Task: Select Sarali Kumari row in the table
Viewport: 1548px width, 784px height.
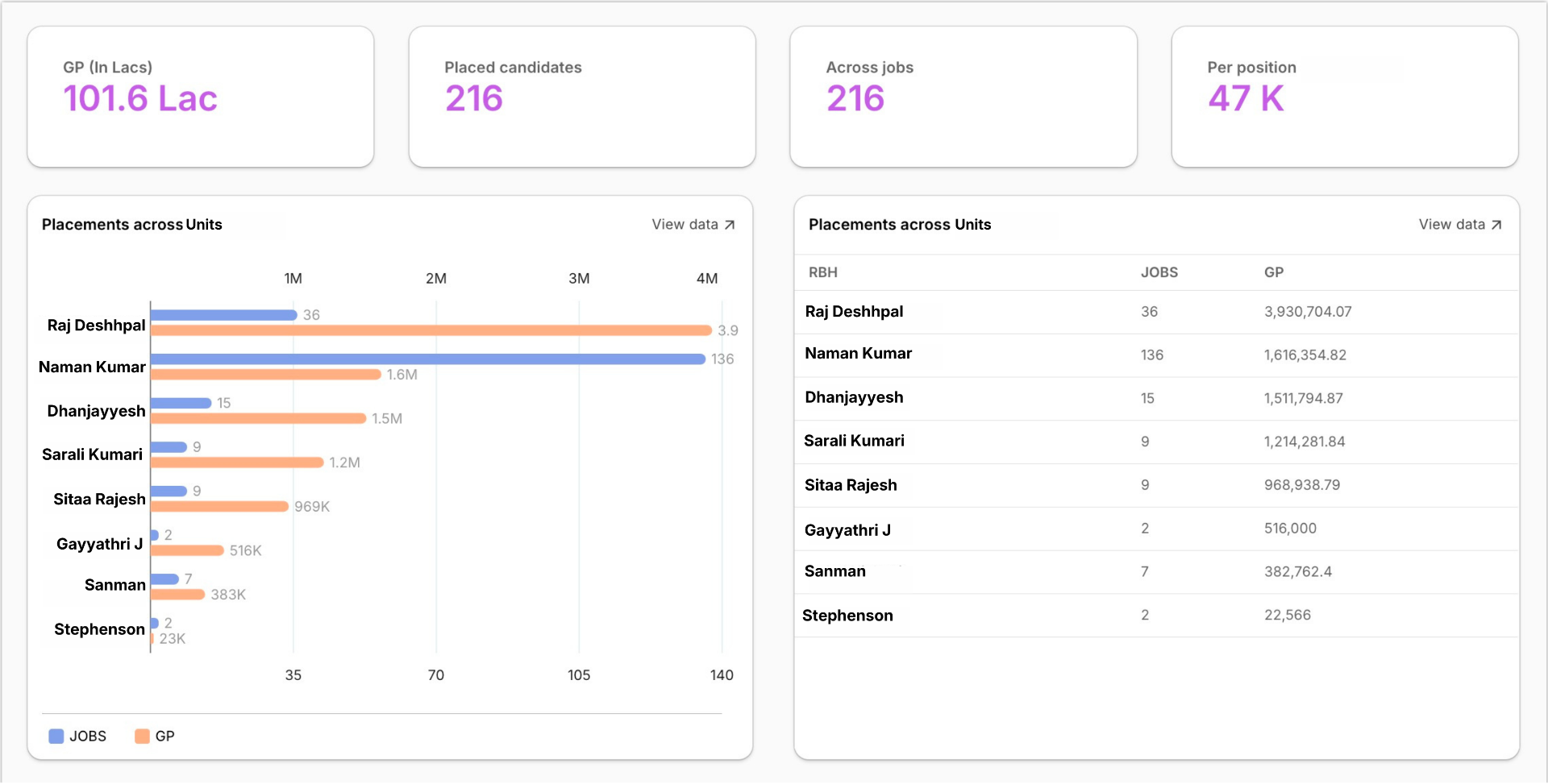Action: [x=1157, y=442]
